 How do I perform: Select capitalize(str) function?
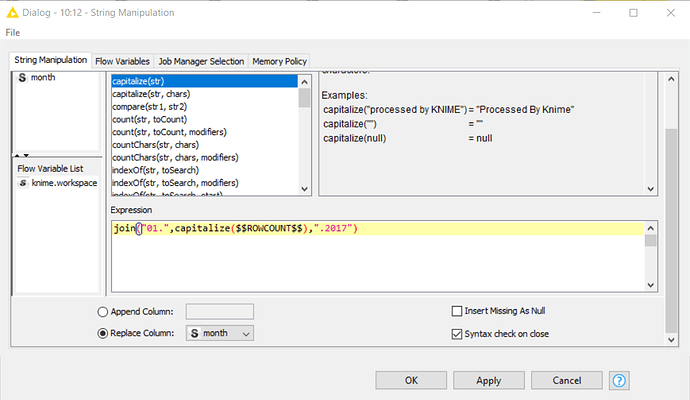click(x=205, y=81)
